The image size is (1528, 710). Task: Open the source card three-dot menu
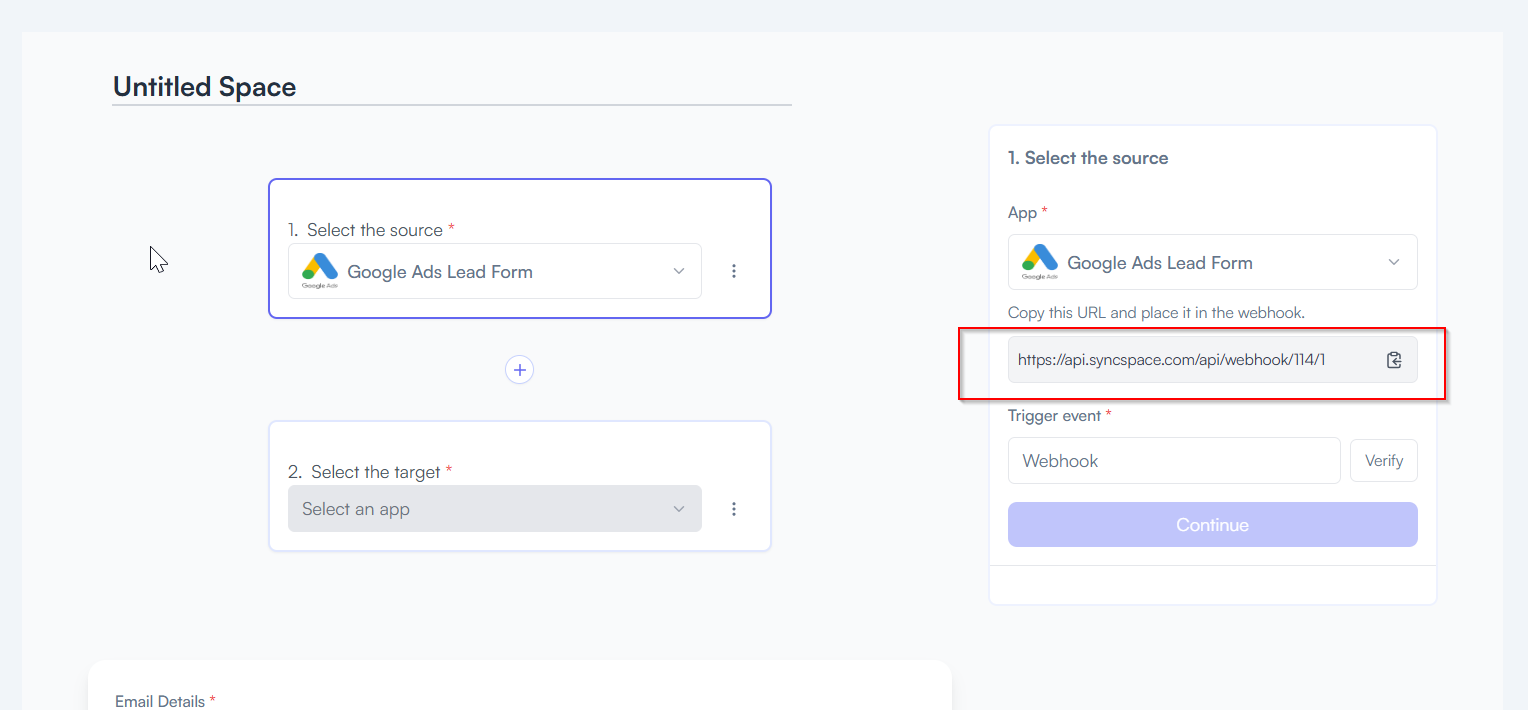pyautogui.click(x=734, y=271)
